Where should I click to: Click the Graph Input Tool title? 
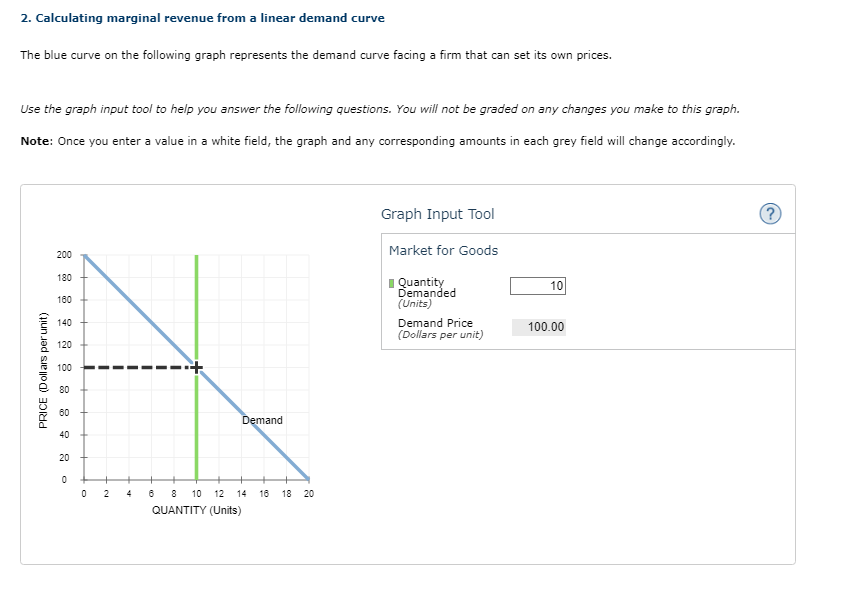coord(440,214)
